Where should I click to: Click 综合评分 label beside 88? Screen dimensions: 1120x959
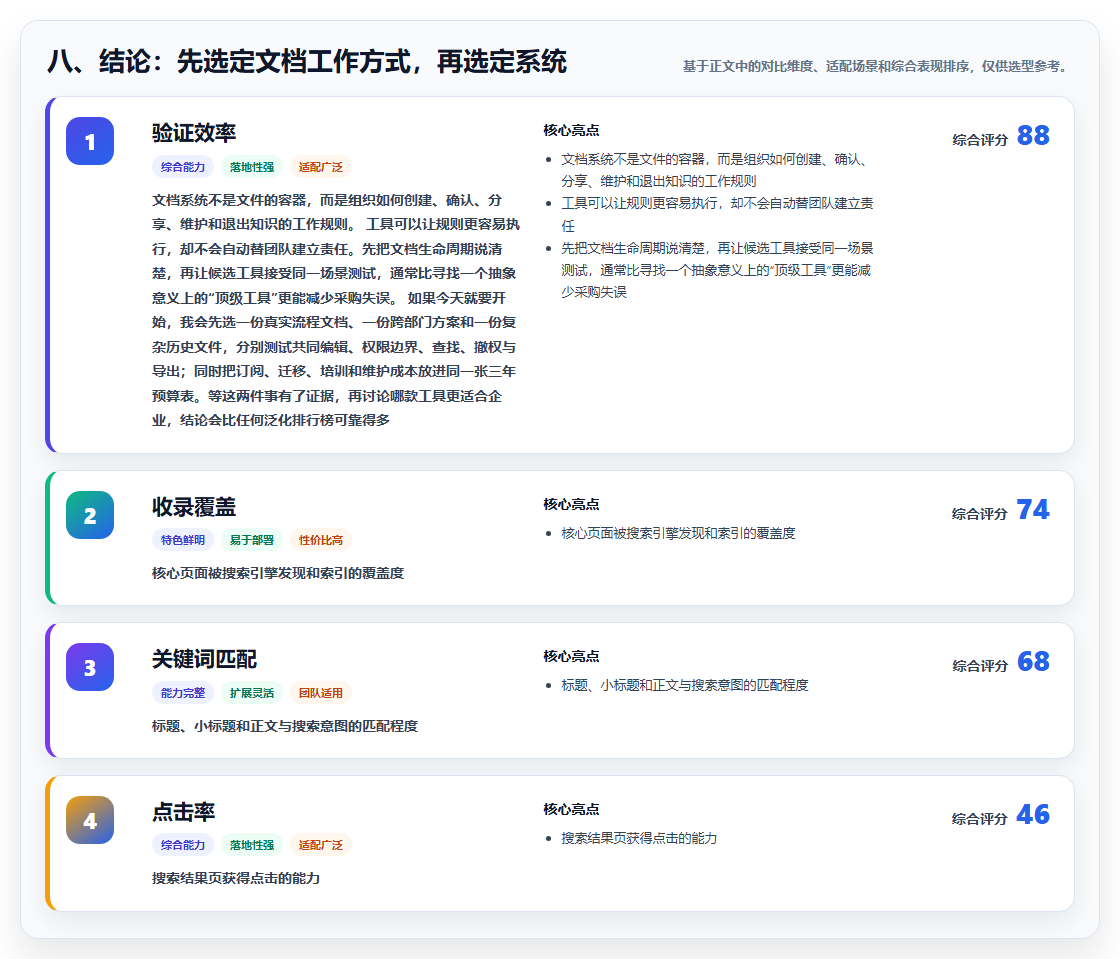coord(980,140)
